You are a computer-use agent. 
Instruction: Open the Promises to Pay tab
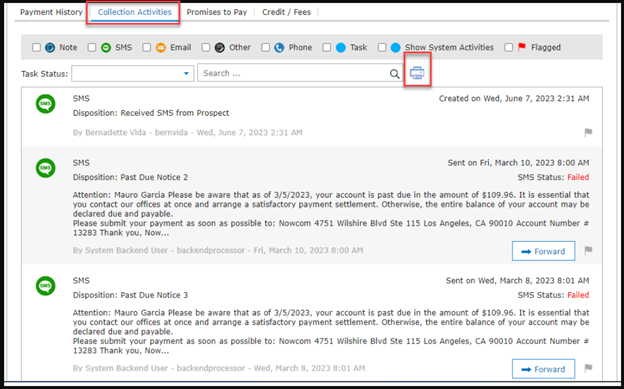pos(217,12)
